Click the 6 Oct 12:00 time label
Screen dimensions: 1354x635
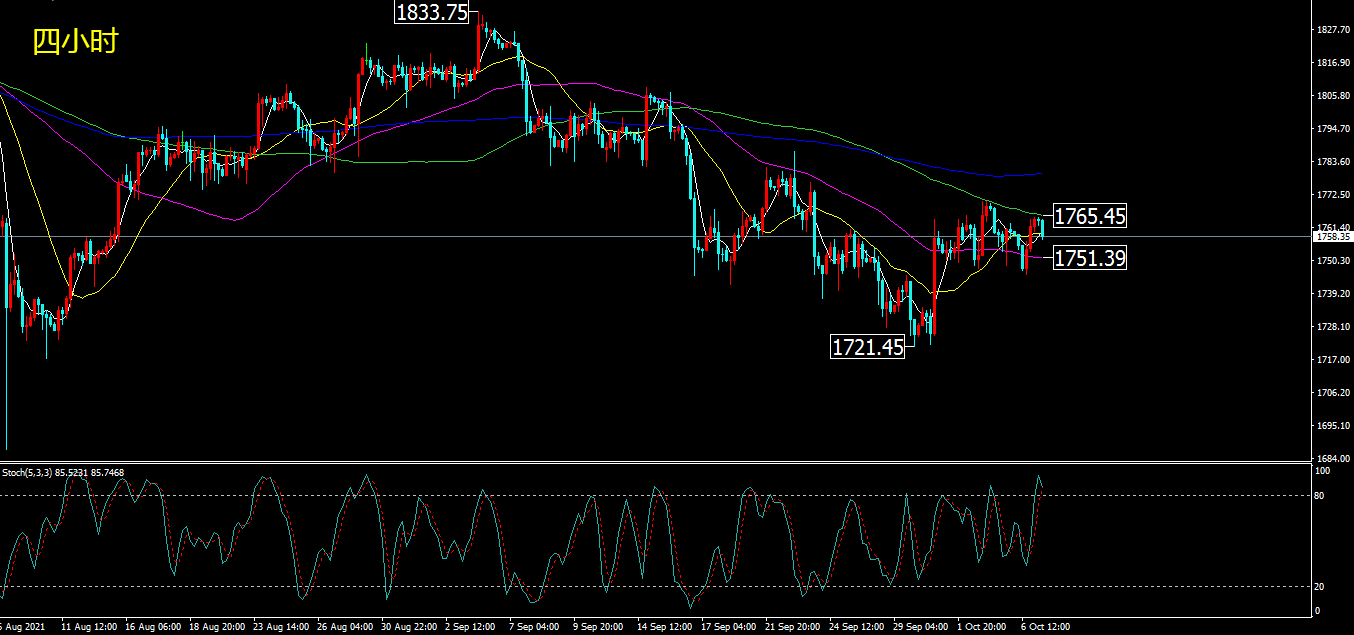[1044, 627]
